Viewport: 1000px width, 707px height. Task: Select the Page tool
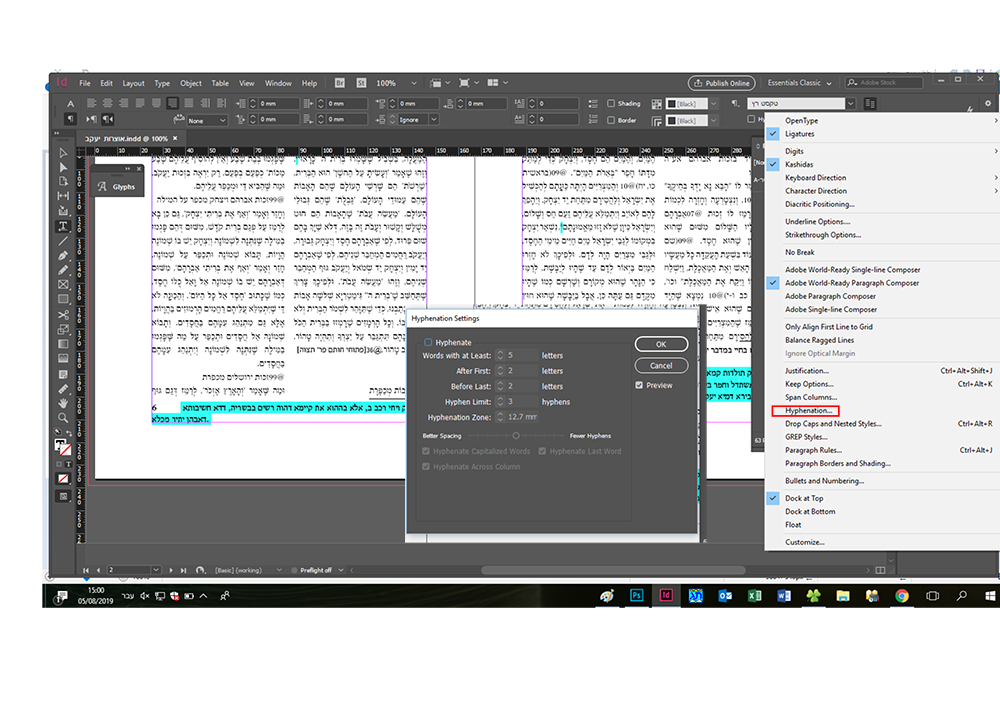63,181
